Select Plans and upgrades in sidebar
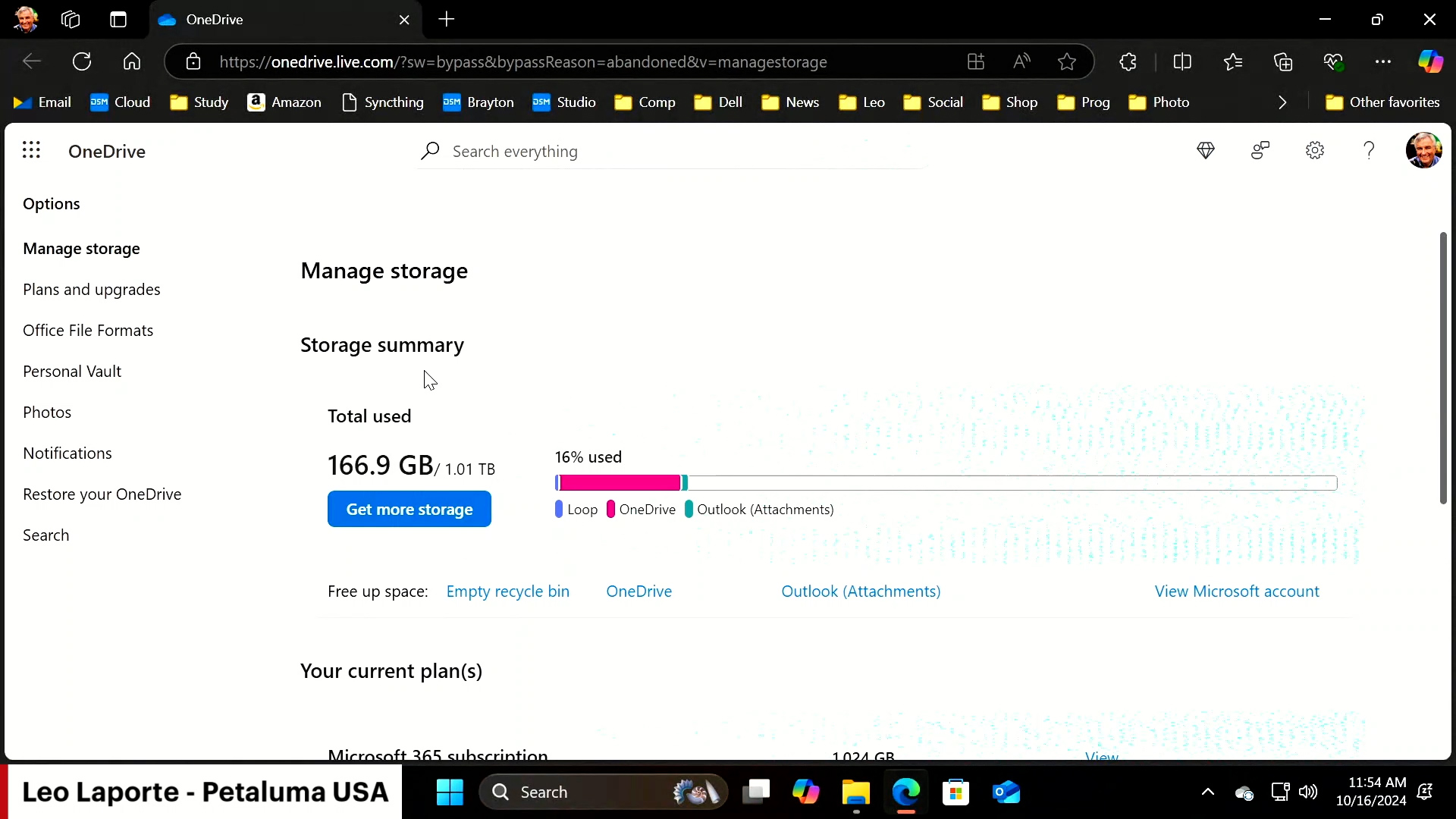Screen dimensions: 1456x819 click(x=92, y=290)
